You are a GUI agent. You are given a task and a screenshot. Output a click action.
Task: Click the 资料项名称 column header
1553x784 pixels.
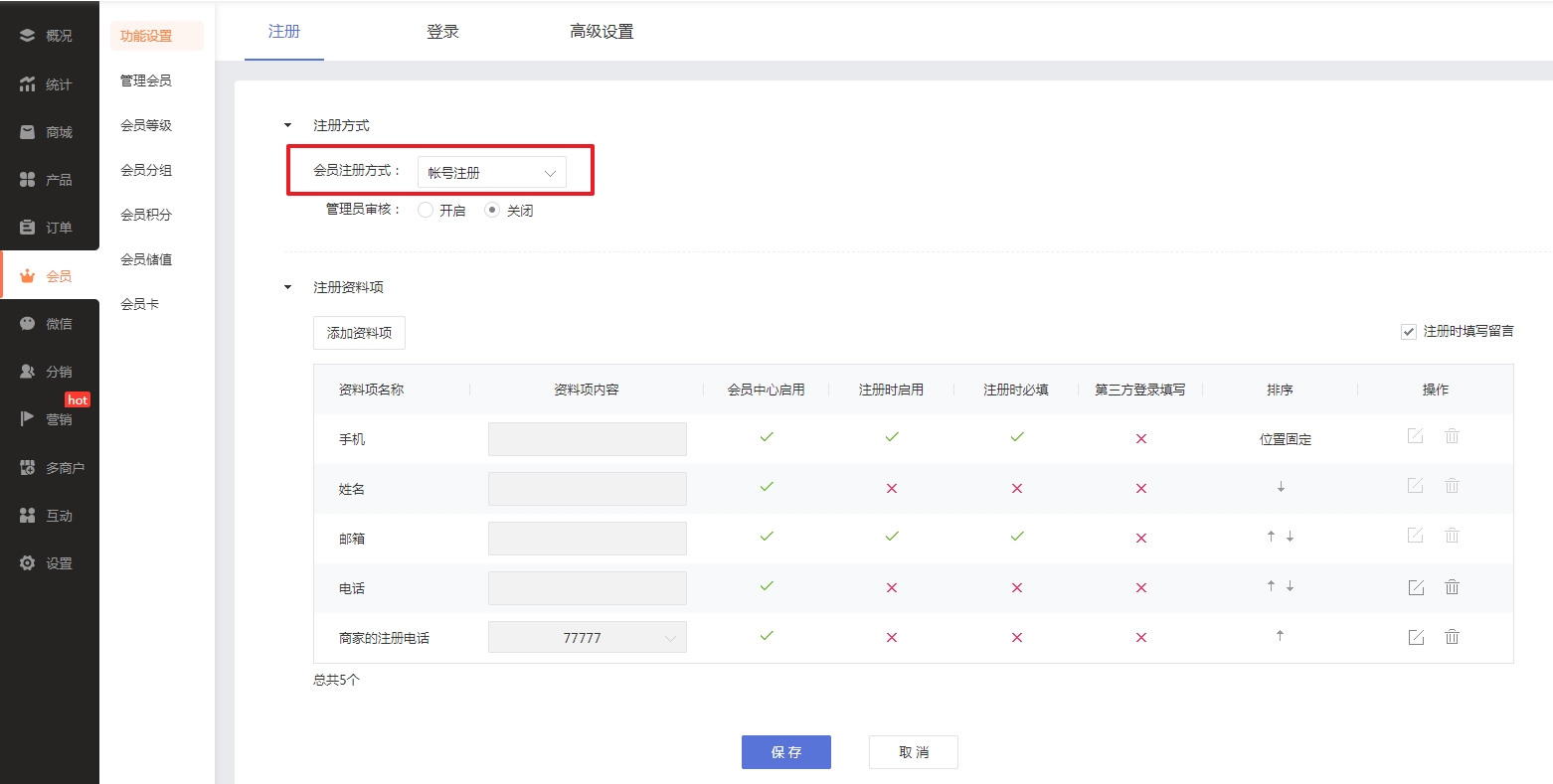coord(371,390)
